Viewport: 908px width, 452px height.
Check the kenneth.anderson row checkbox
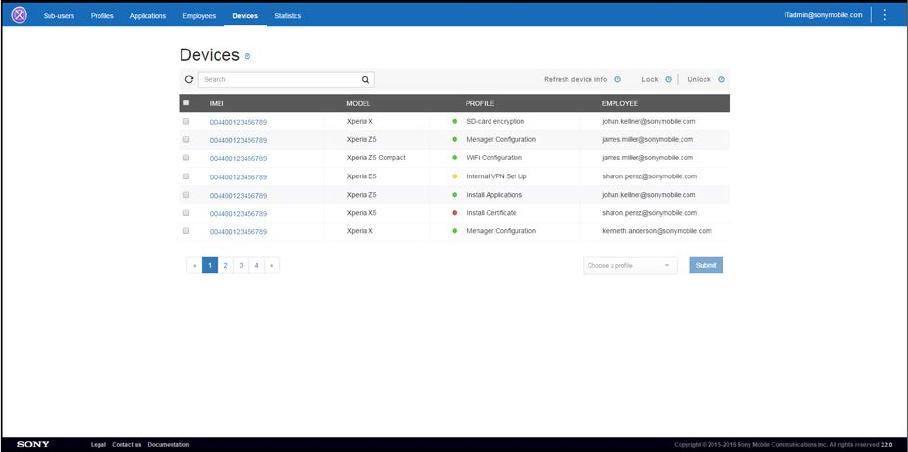click(x=186, y=230)
